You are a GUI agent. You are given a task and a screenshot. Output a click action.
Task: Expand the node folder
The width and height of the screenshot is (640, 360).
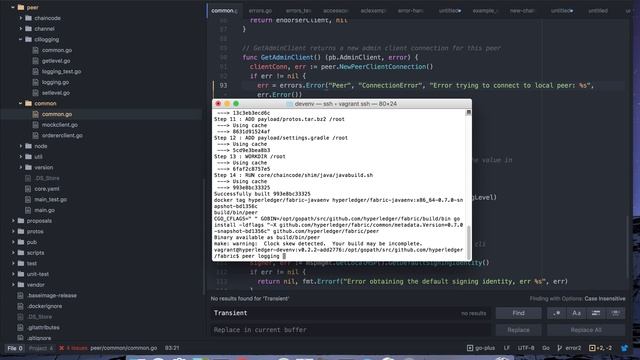click(x=21, y=146)
